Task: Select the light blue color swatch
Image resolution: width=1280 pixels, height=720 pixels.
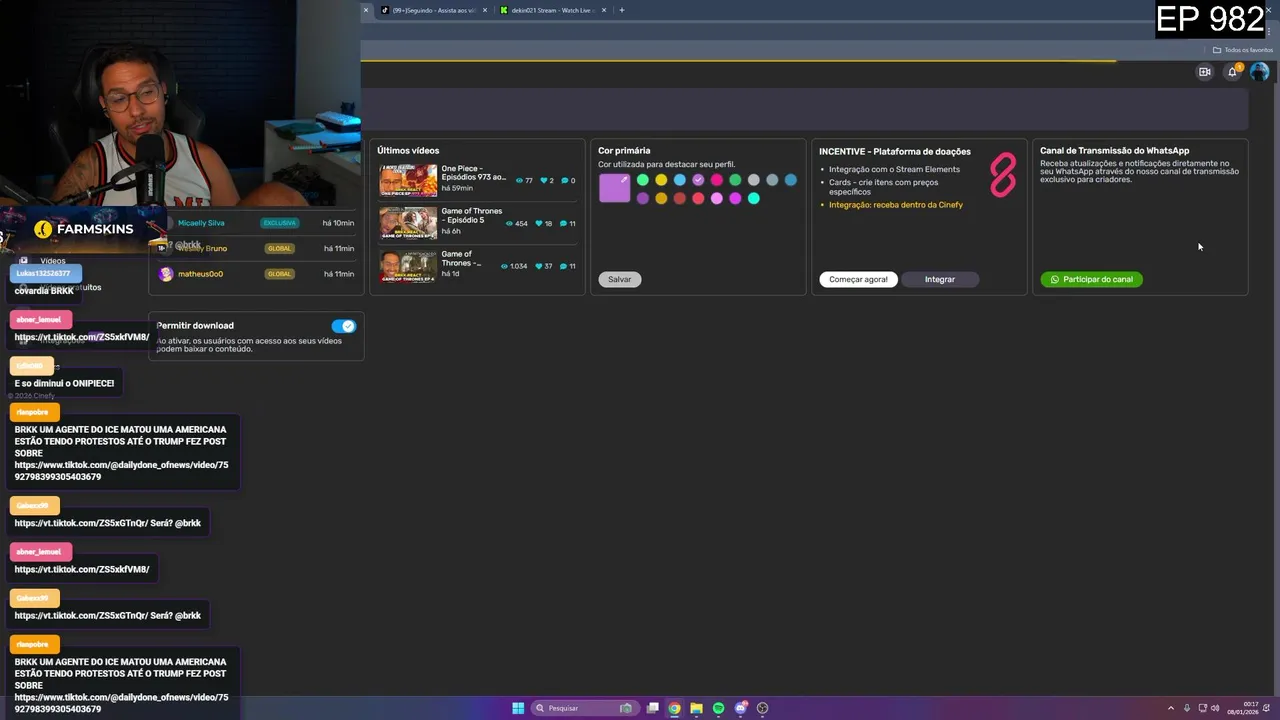Action: coord(680,180)
